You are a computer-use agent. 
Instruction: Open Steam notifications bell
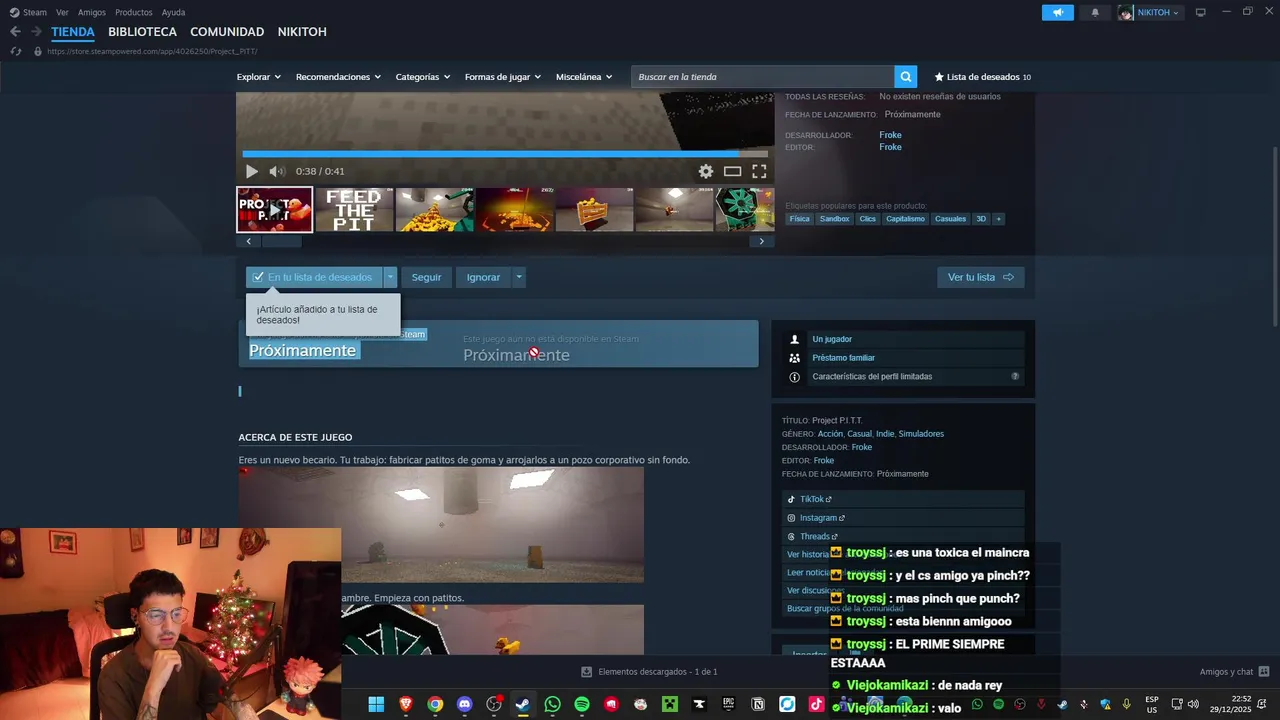pyautogui.click(x=1095, y=12)
